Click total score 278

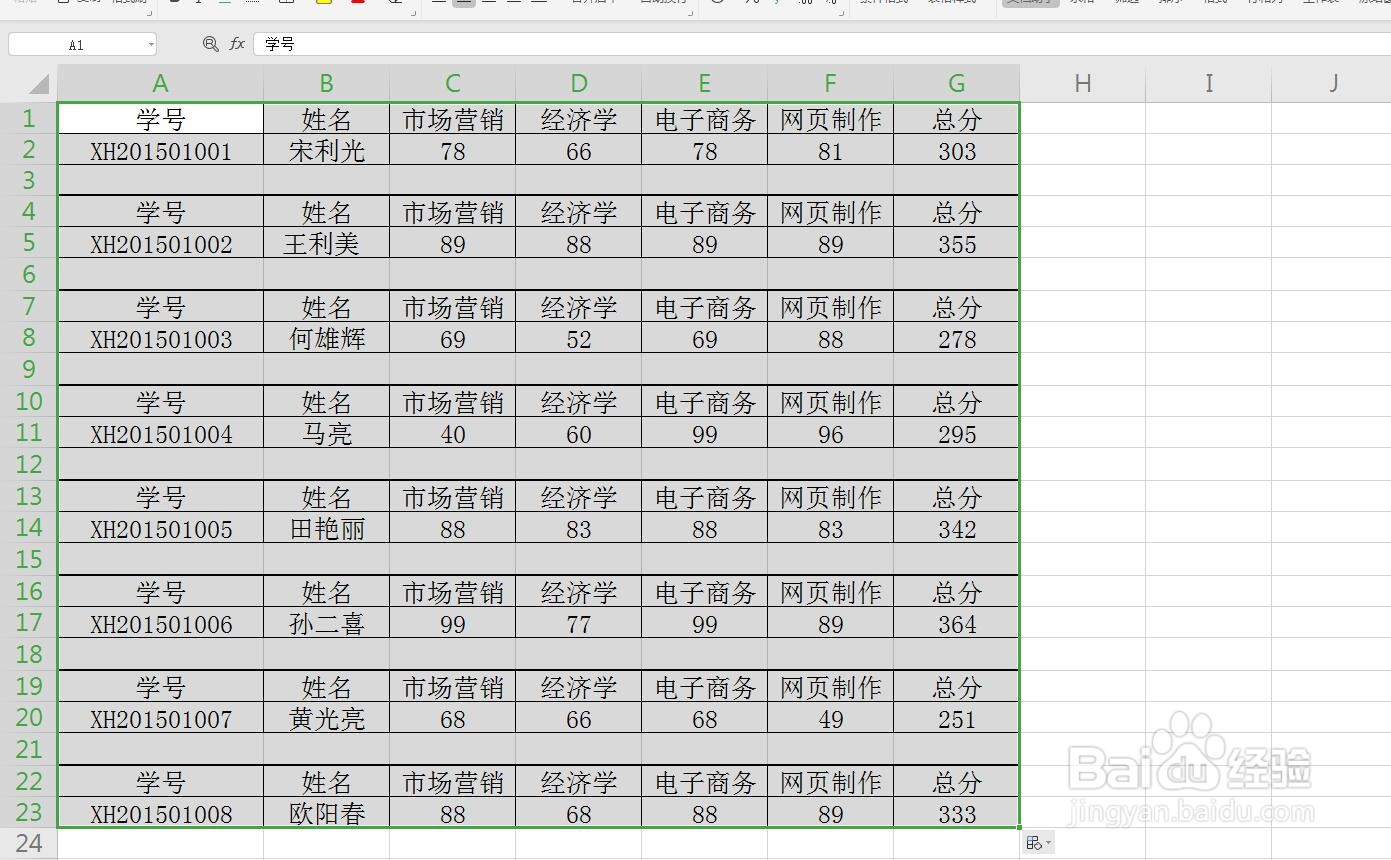tap(957, 339)
